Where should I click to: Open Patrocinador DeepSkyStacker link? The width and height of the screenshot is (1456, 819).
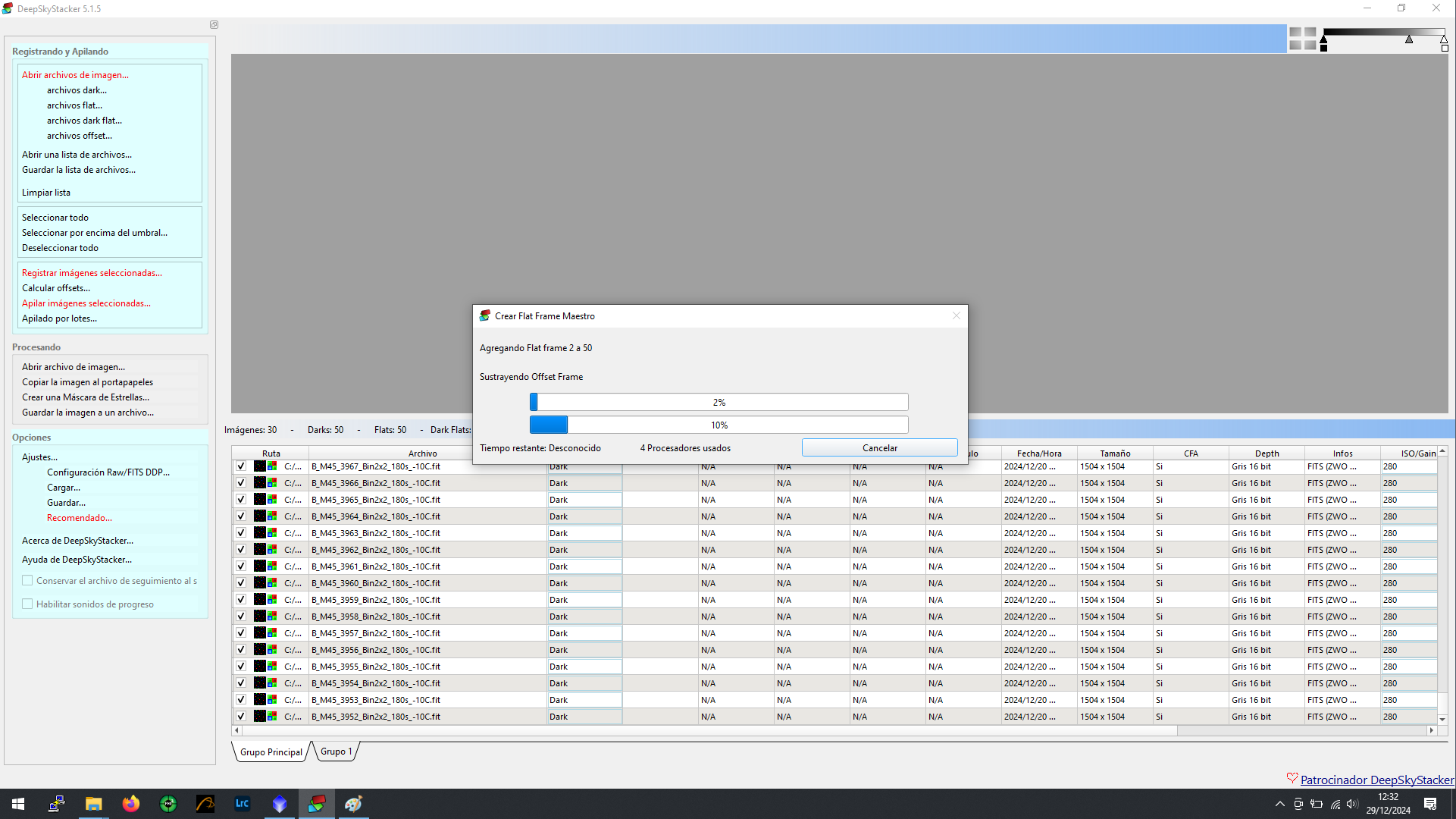1377,780
